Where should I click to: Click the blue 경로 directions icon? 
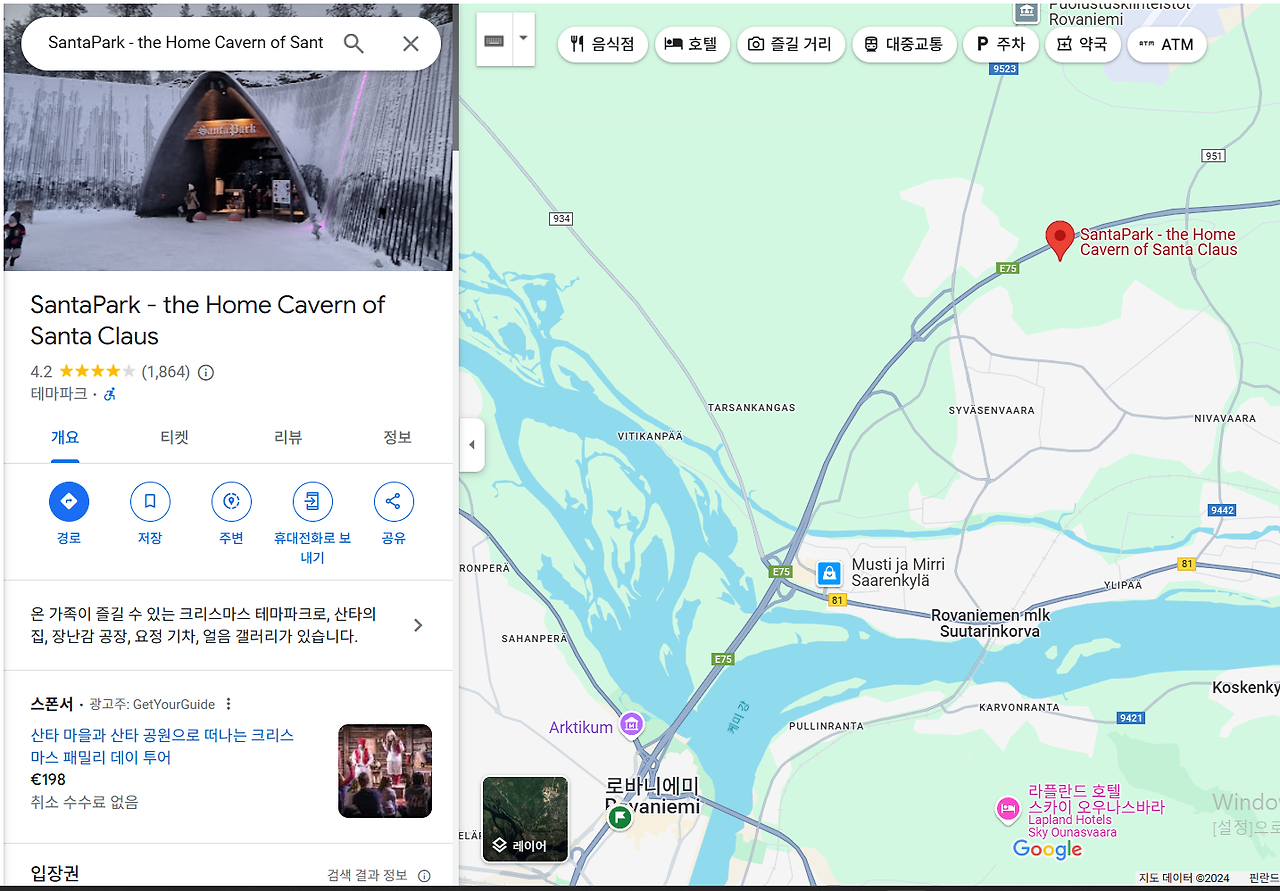coord(69,501)
